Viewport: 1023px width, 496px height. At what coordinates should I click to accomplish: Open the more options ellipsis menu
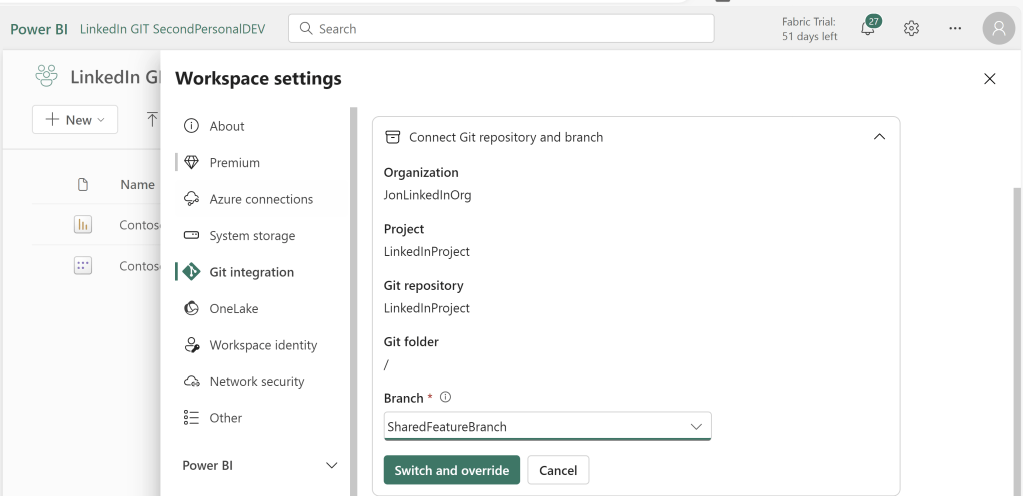955,29
